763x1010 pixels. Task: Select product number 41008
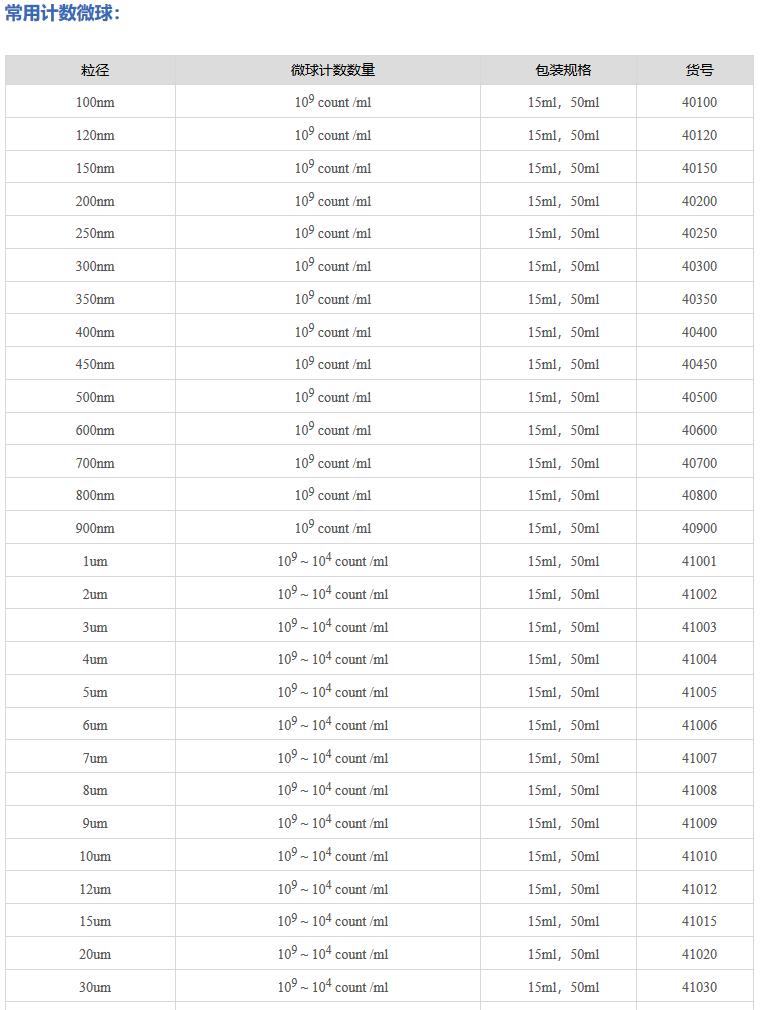pyautogui.click(x=699, y=790)
